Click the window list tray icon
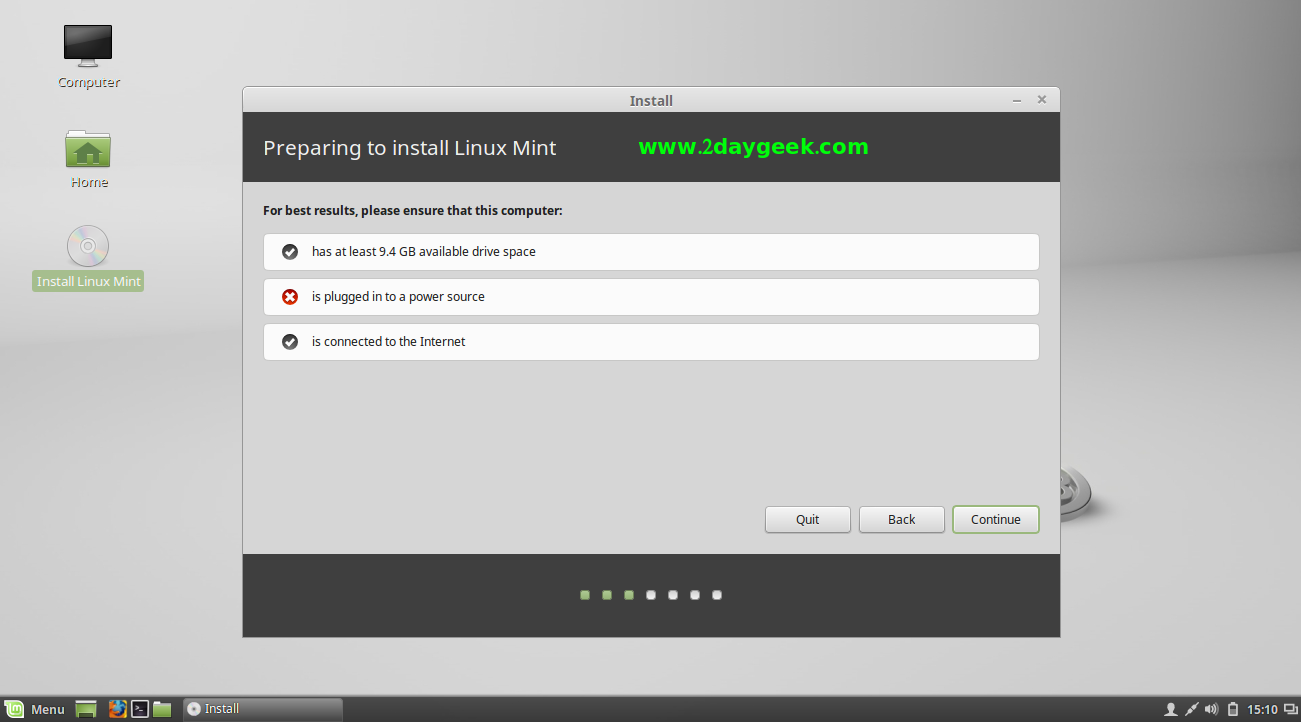Screen dimensions: 1301x722 [1289, 709]
